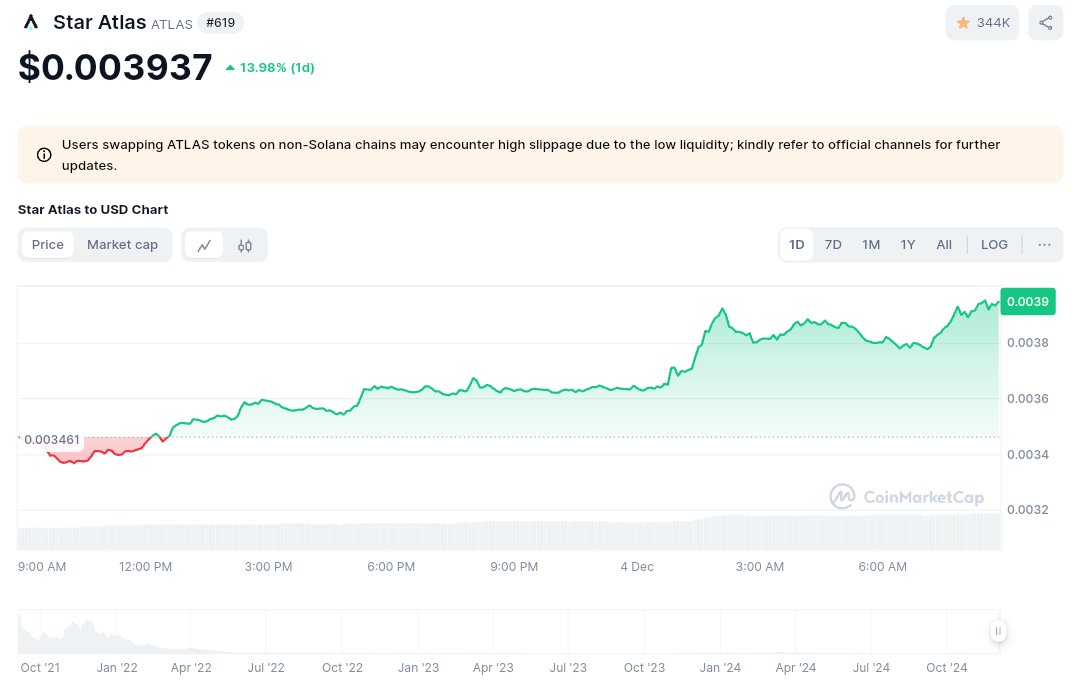Viewport: 1080px width, 687px height.
Task: Click Oct '21 on the timeline navigator
Action: point(40,668)
